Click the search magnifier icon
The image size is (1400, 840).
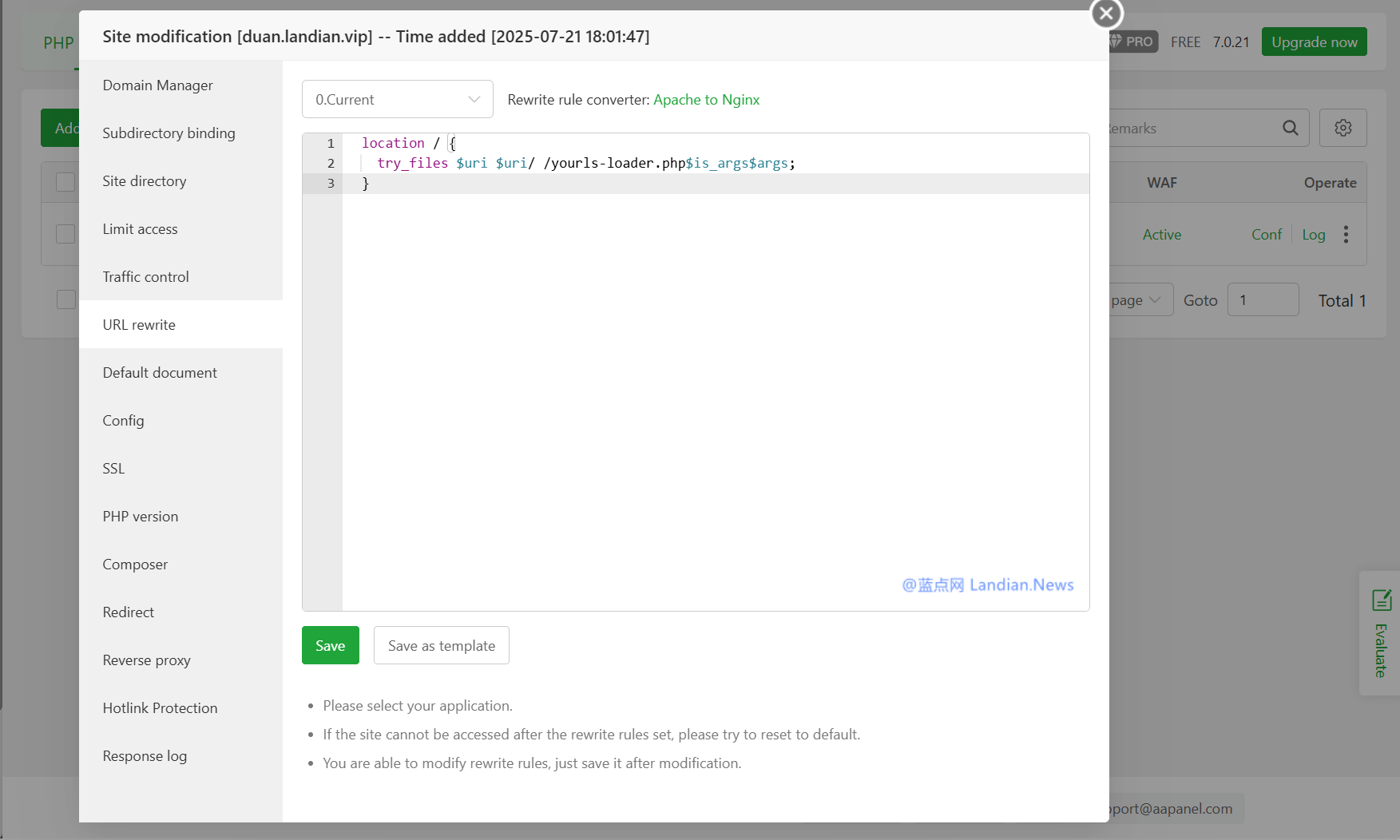1290,128
